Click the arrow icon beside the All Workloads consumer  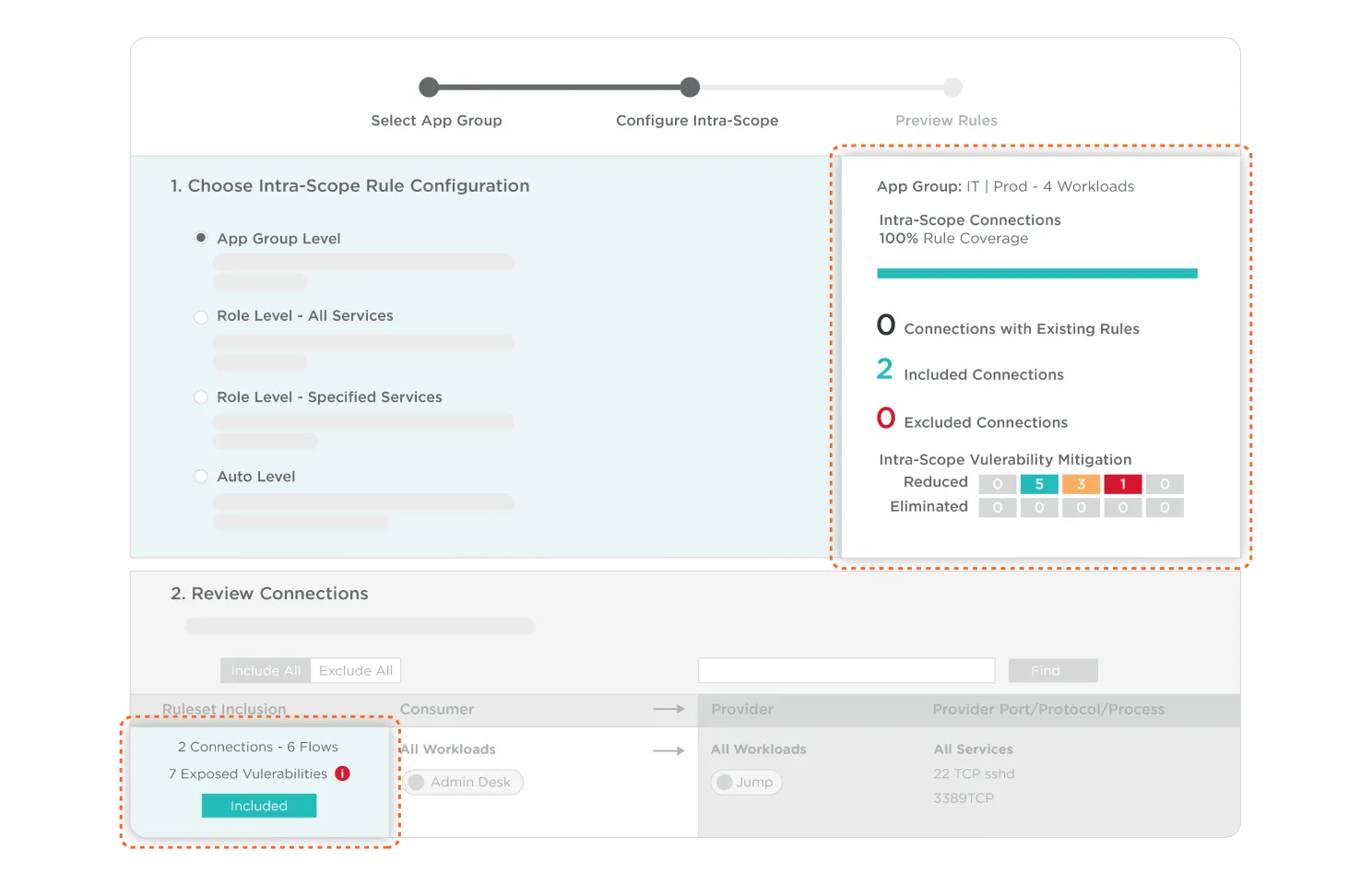(x=668, y=750)
